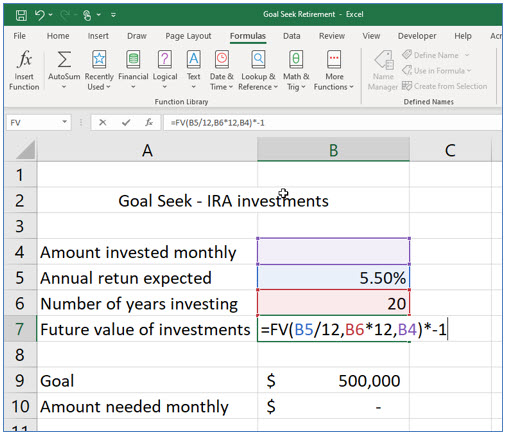
Task: Click Create from Selection
Action: 444,86
